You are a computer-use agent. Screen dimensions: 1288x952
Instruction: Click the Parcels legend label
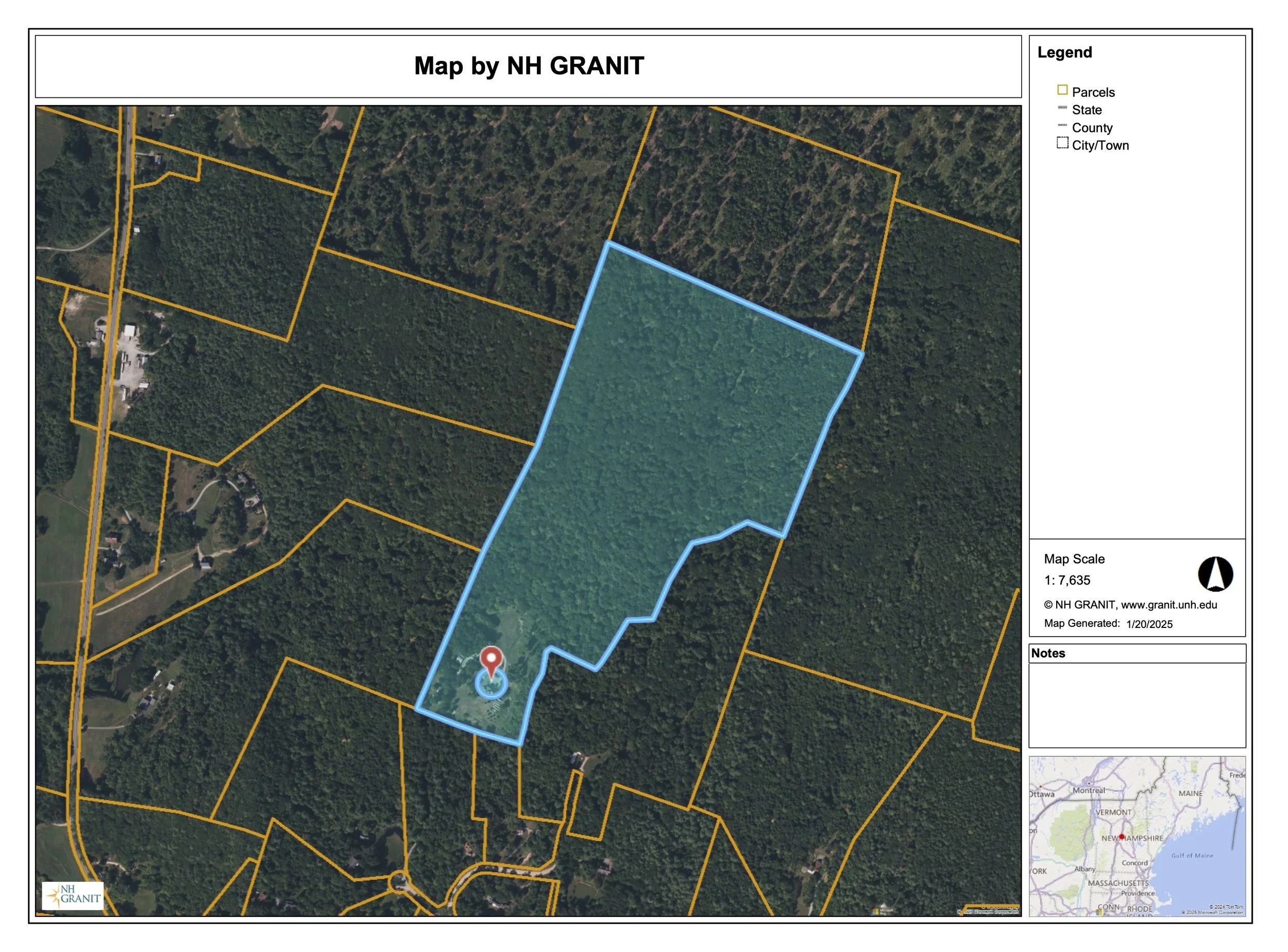click(x=1093, y=92)
